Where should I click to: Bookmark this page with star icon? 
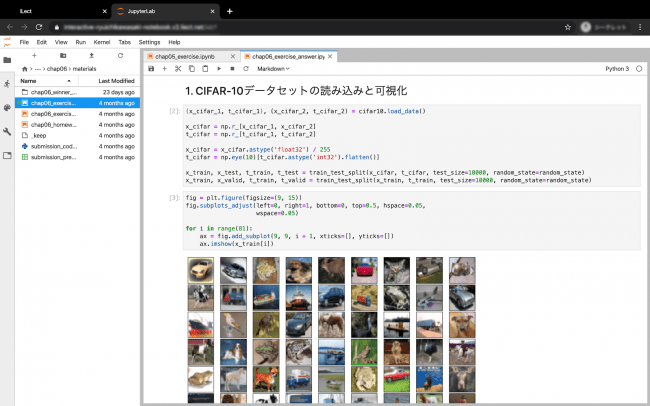[x=568, y=27]
